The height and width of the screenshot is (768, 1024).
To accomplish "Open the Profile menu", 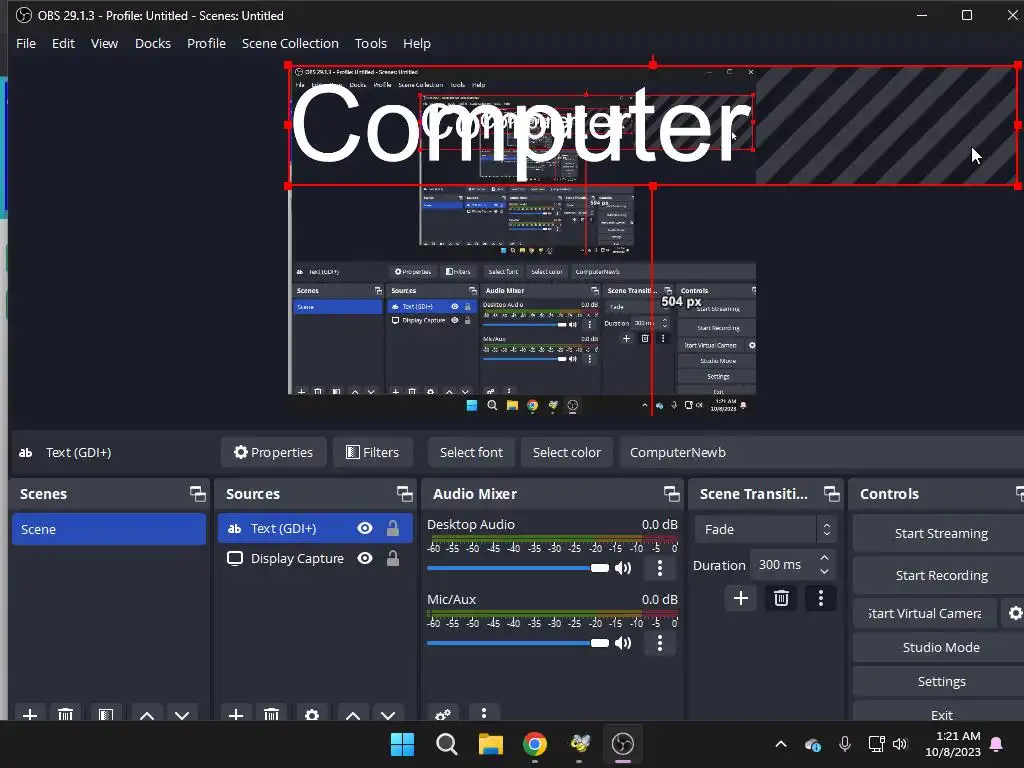I will (x=206, y=43).
